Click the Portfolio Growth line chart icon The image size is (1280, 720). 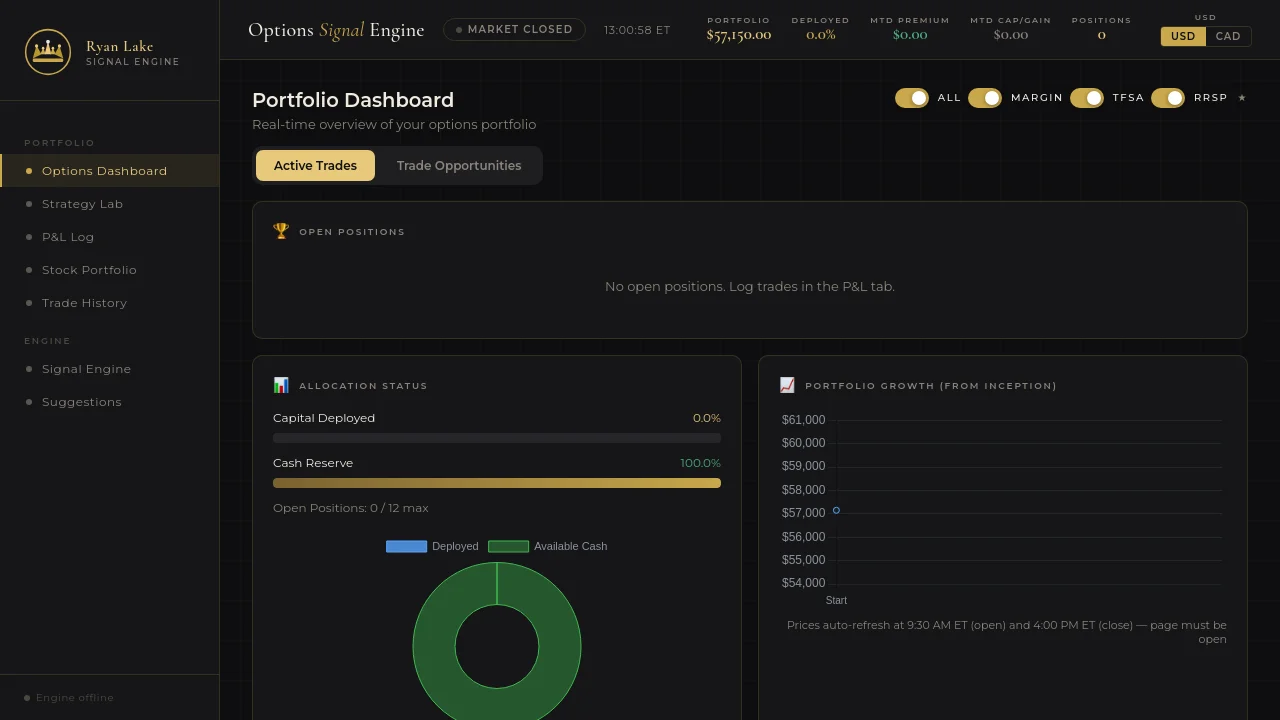click(787, 385)
